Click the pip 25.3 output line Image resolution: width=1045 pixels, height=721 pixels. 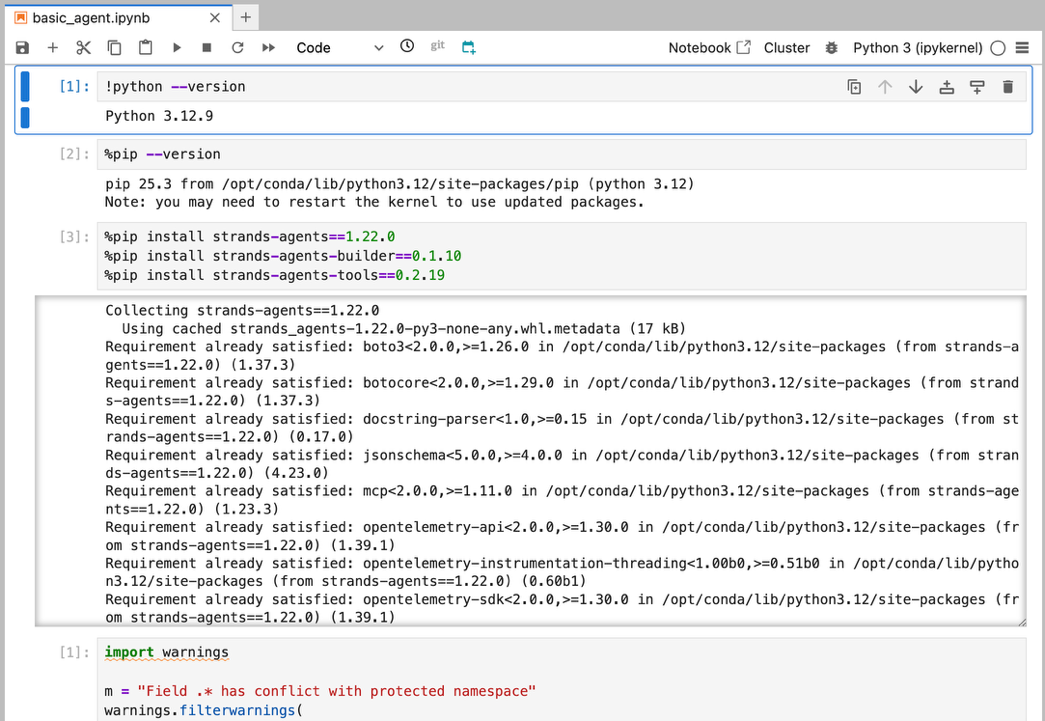399,184
